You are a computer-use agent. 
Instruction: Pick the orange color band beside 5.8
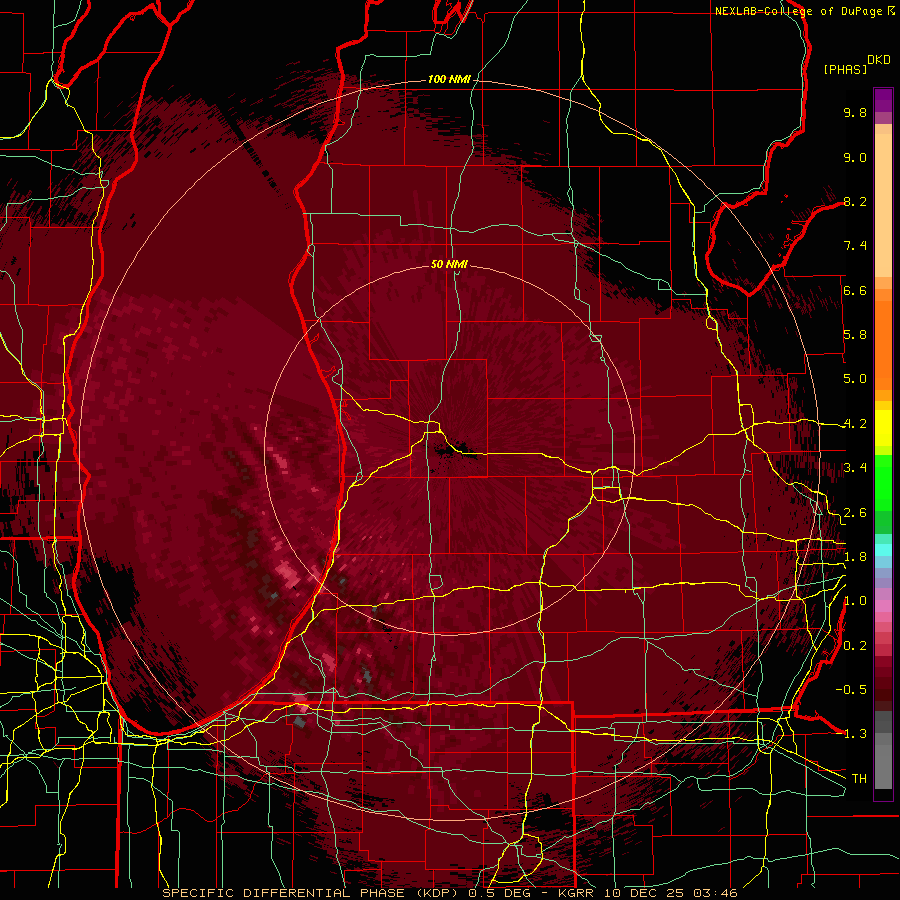tap(883, 346)
